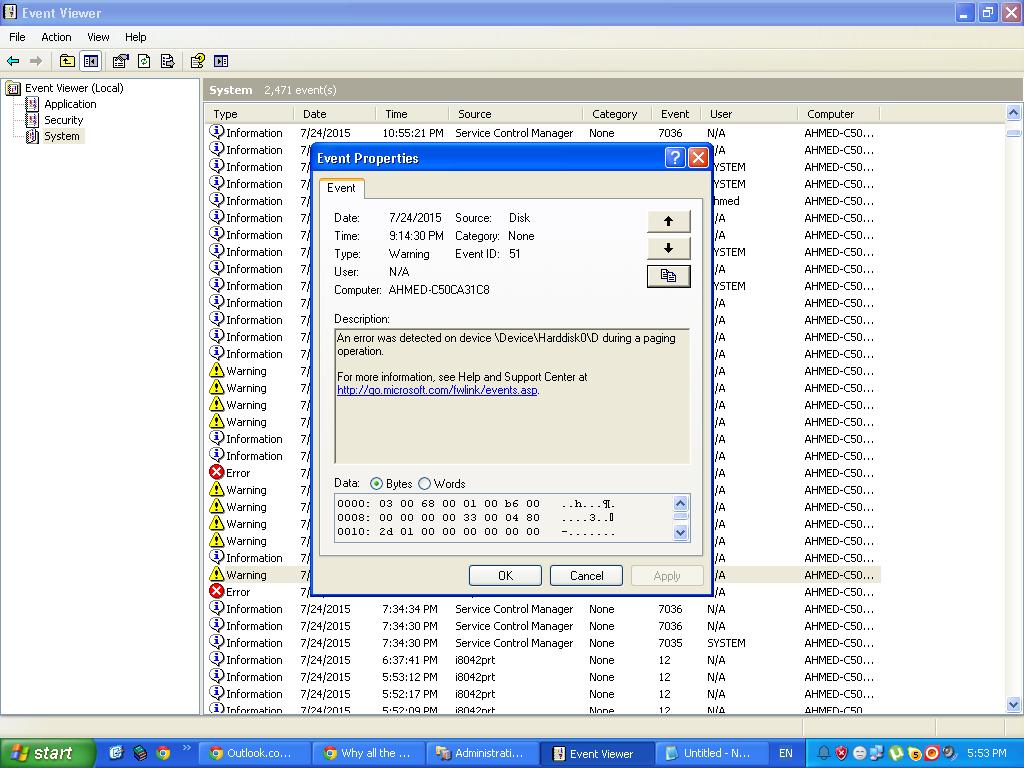Go to next event with down arrow
This screenshot has width=1024, height=768.
(668, 248)
